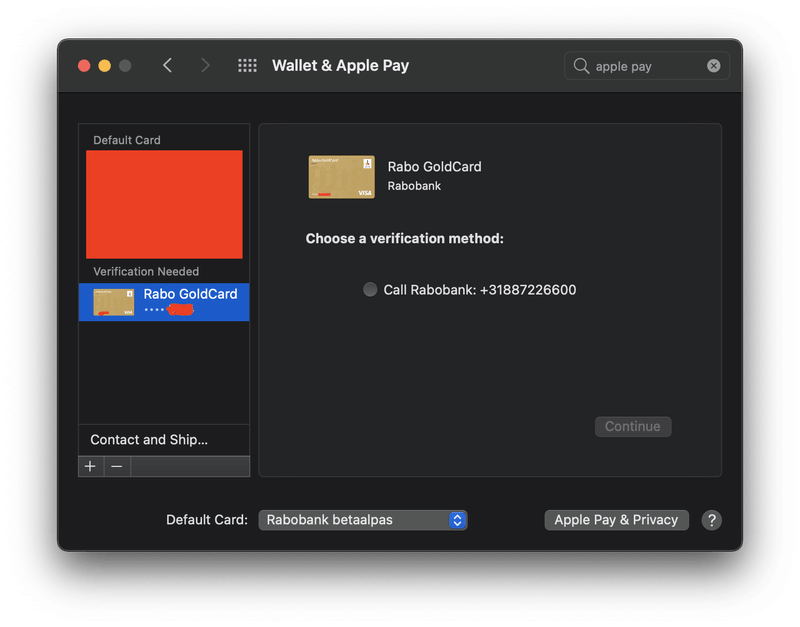
Task: Open help with the question mark button
Action: pyautogui.click(x=711, y=520)
